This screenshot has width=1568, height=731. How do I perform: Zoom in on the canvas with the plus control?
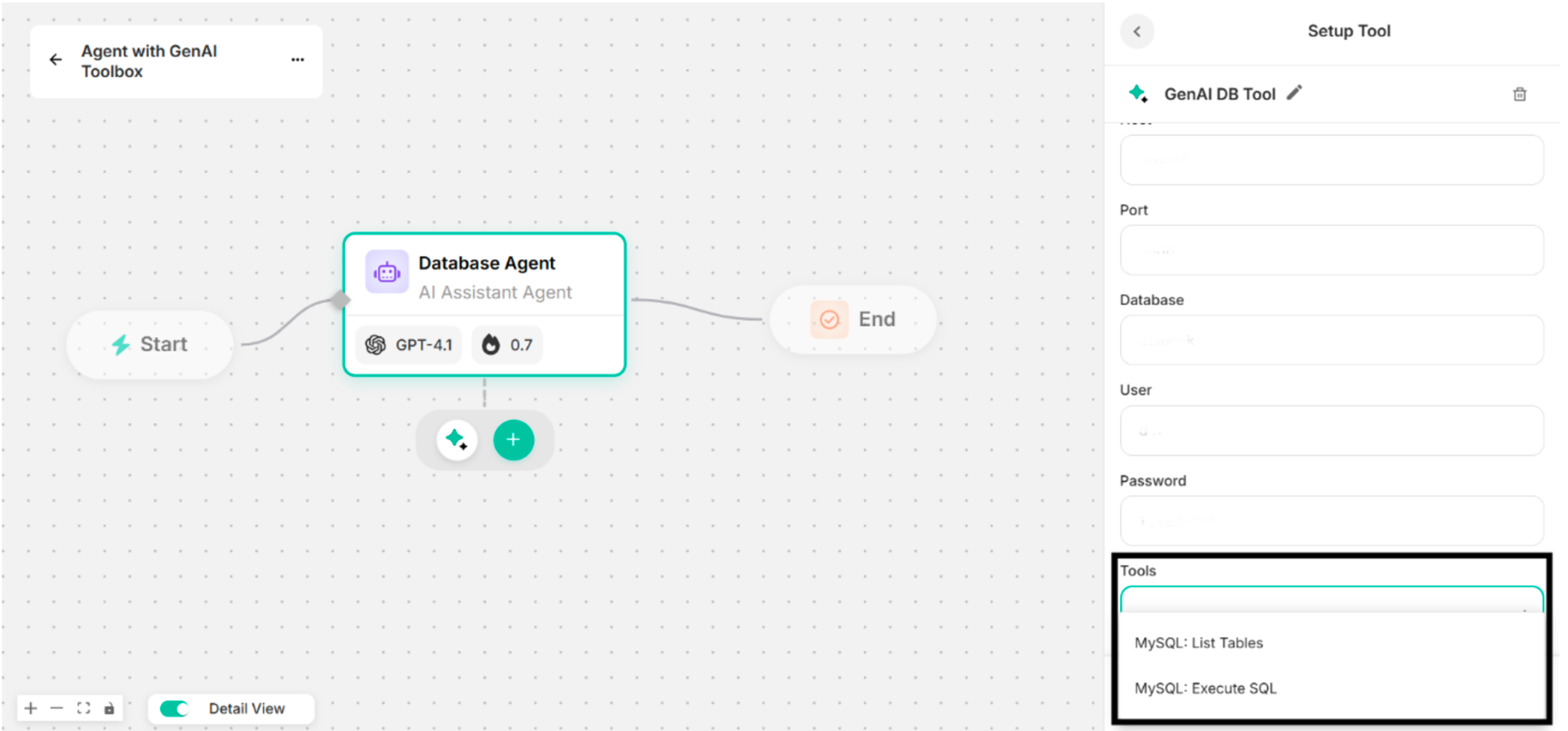30,709
